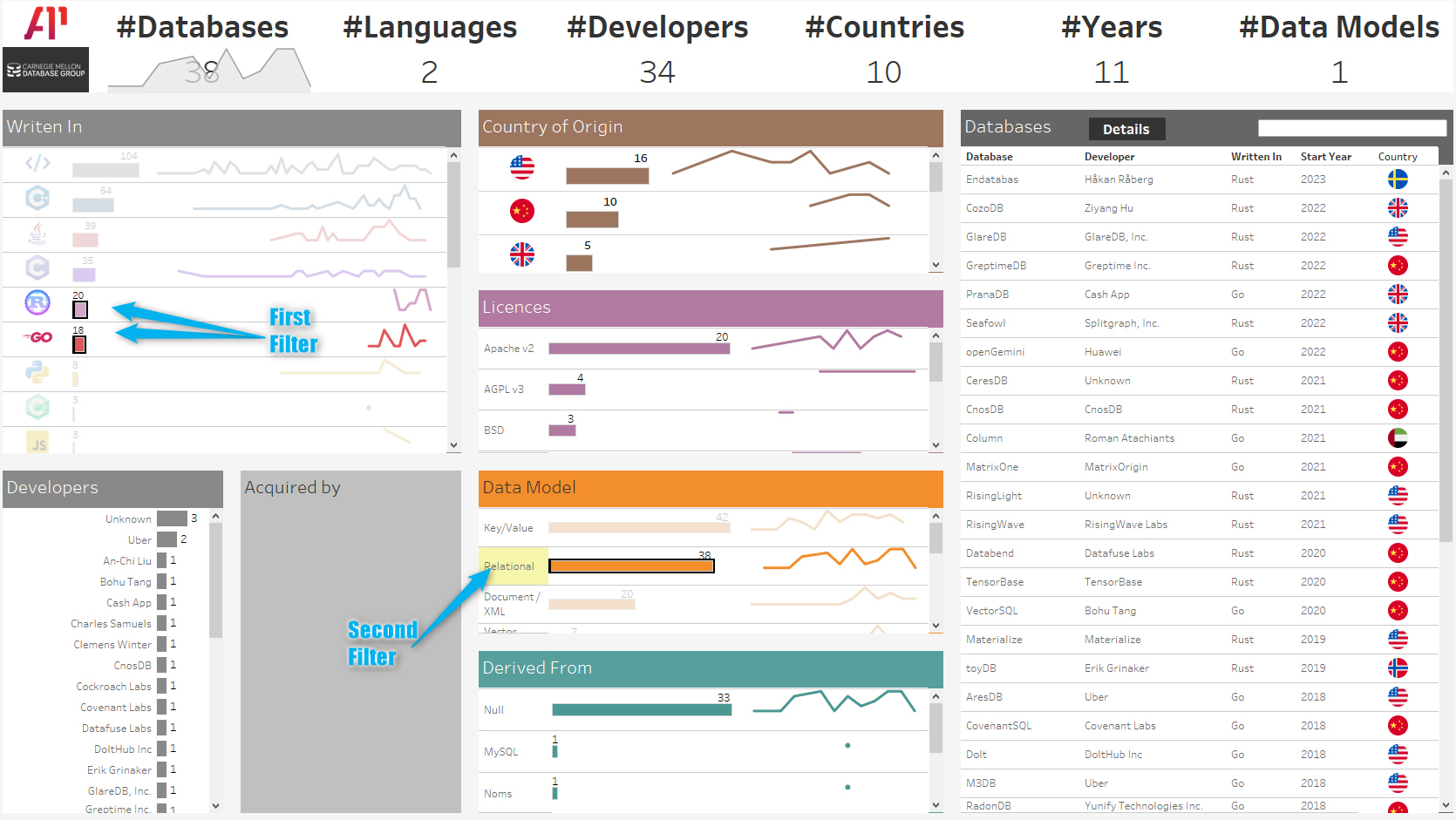Select the C++ language icon
The image size is (1456, 820).
coord(37,198)
